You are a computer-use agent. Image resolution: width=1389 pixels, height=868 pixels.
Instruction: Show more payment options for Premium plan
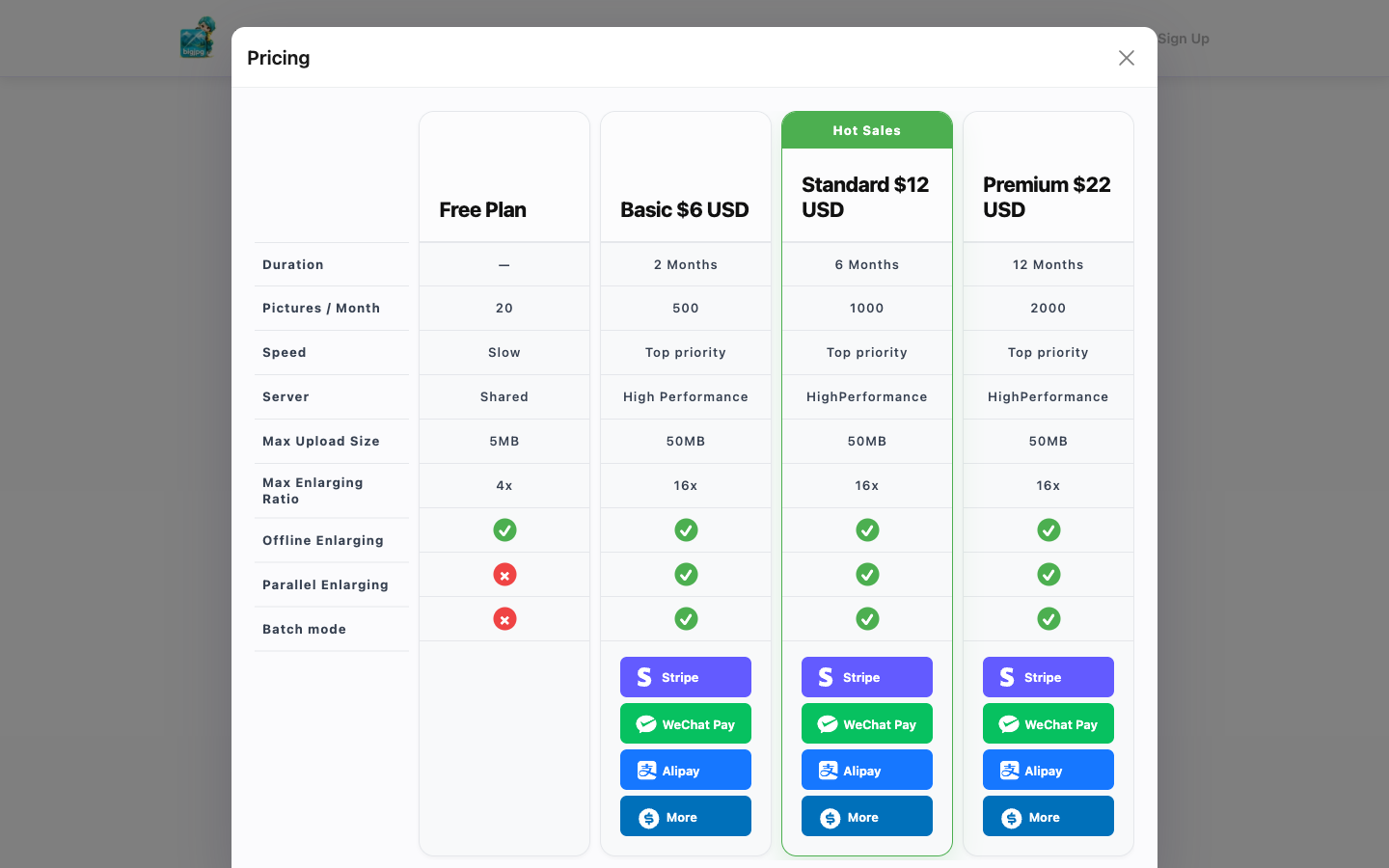[1049, 816]
